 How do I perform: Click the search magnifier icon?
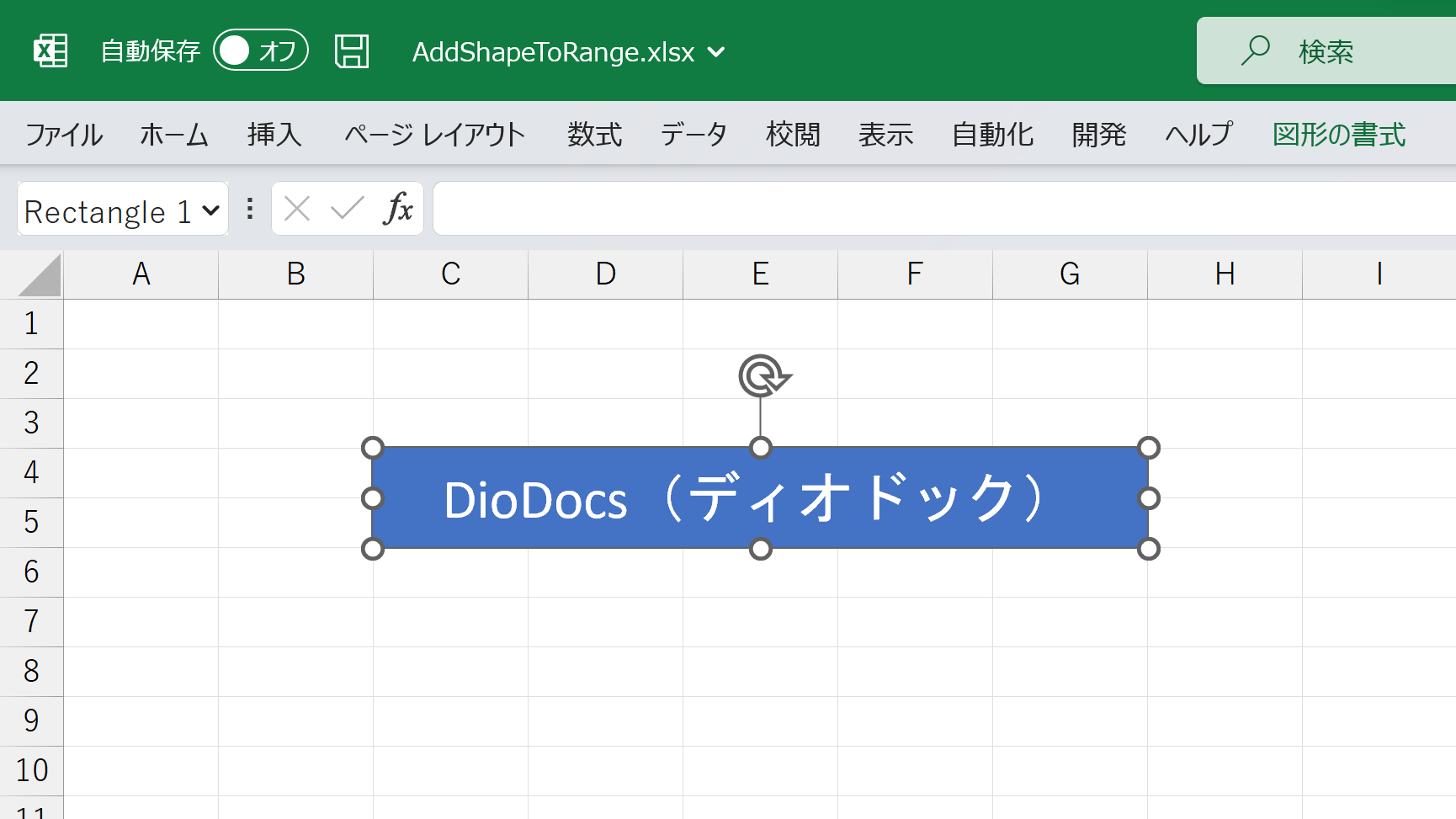[x=1256, y=51]
